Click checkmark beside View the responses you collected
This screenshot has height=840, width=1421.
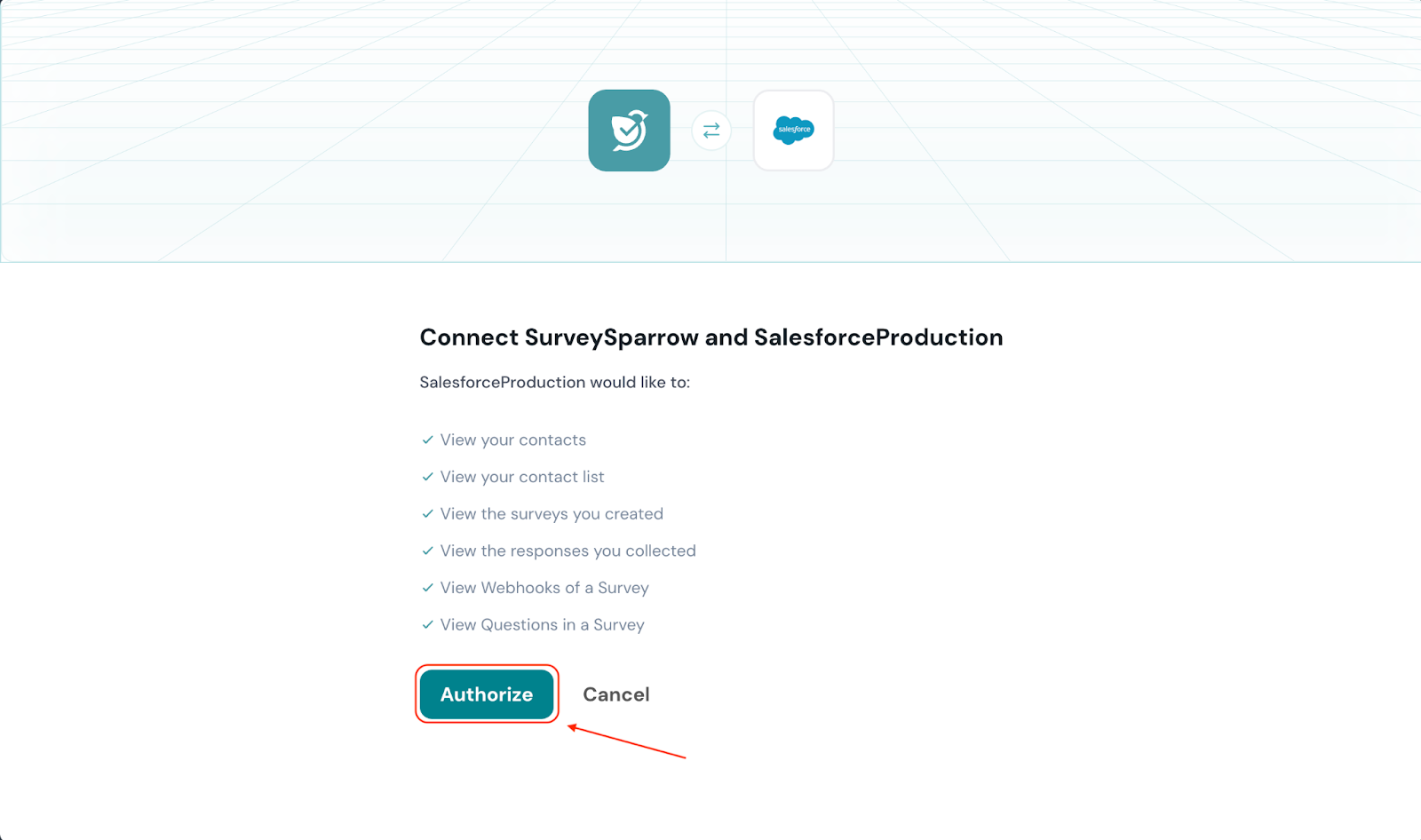click(x=428, y=551)
